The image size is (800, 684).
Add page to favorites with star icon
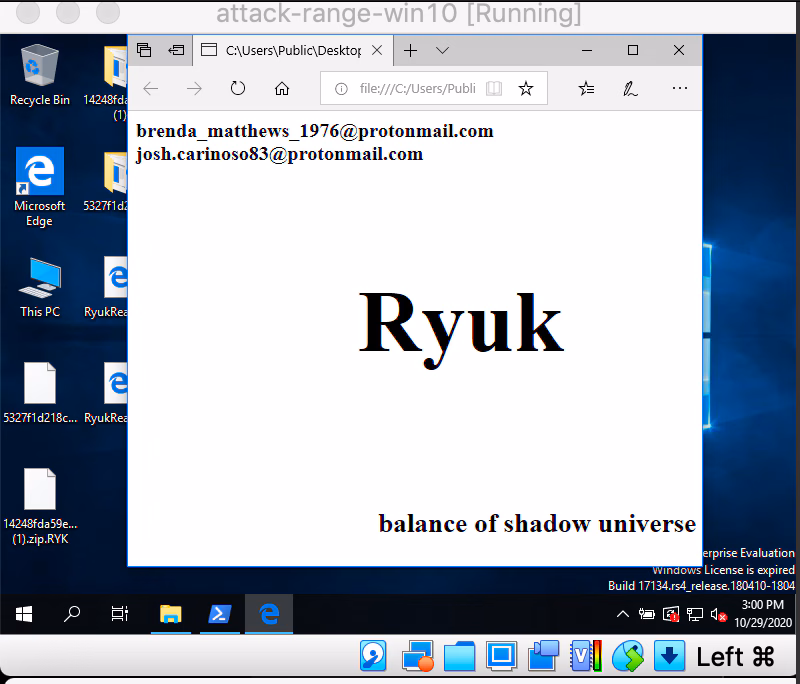tap(526, 89)
